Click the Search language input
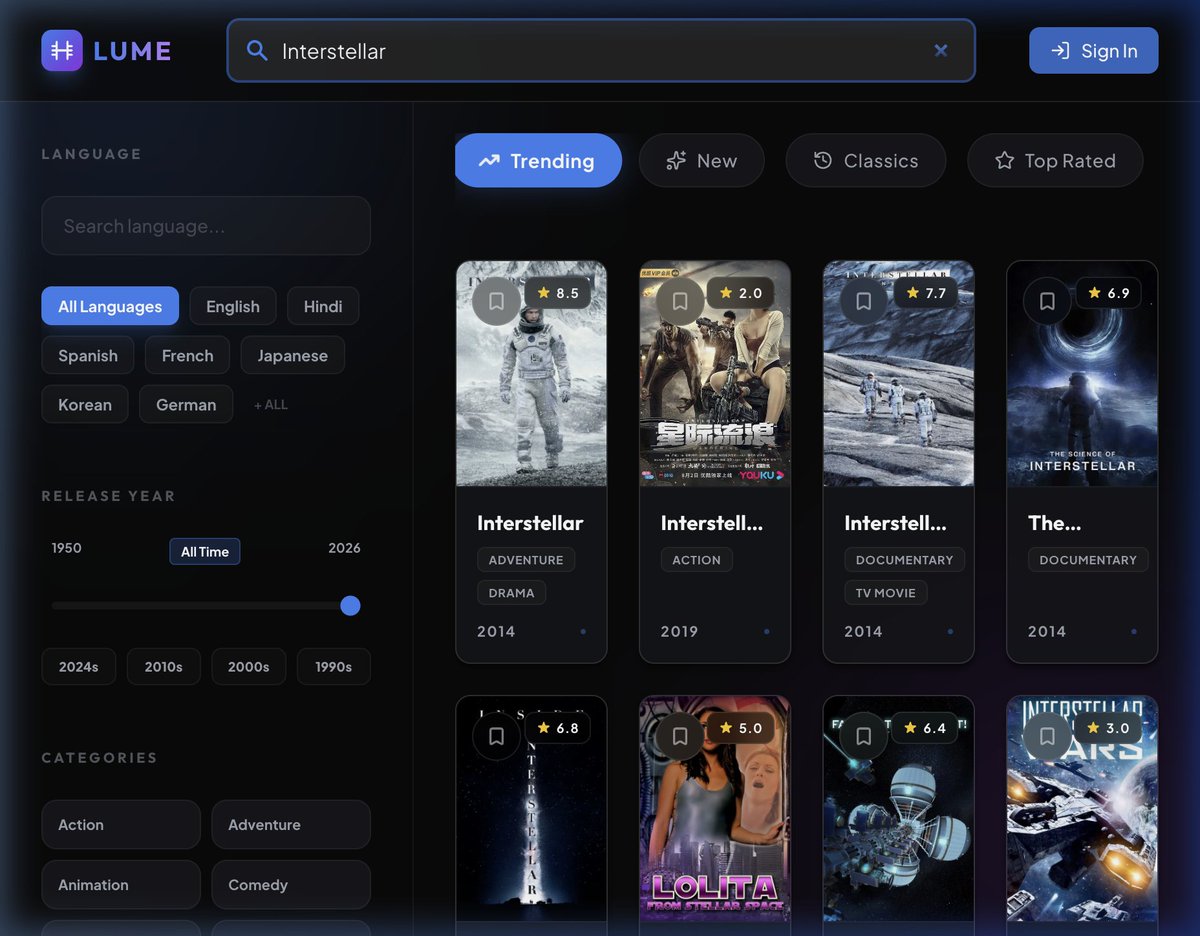Screen dimensions: 1200x936 pos(206,226)
